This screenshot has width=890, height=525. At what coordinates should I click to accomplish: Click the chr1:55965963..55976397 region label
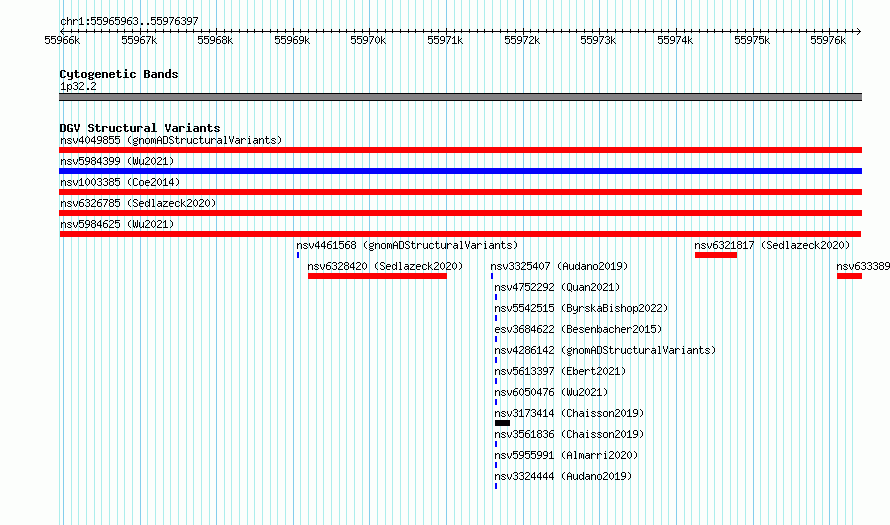pyautogui.click(x=129, y=22)
